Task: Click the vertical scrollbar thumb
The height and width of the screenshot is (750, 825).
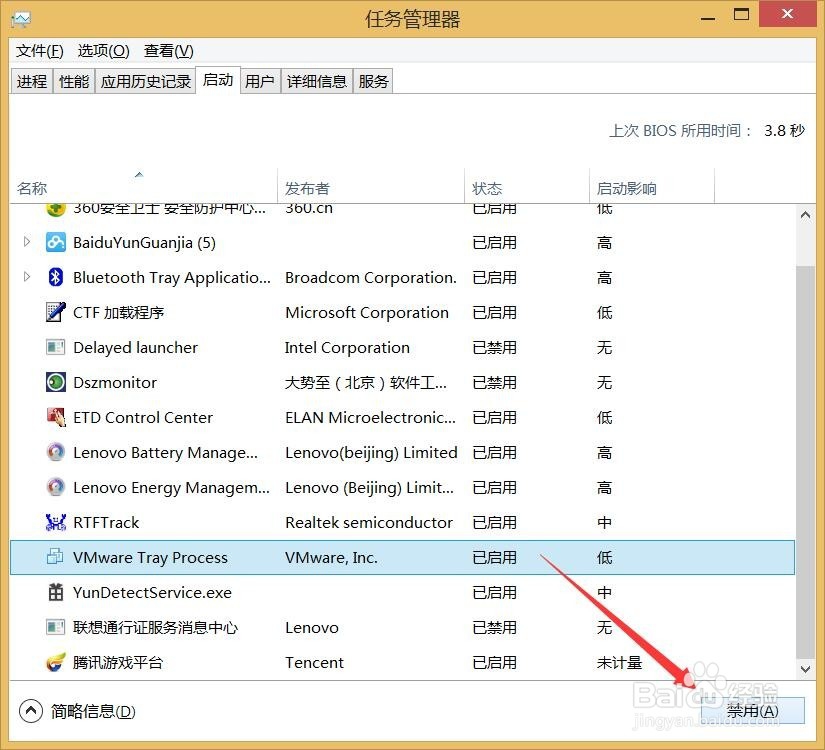Action: point(805,462)
